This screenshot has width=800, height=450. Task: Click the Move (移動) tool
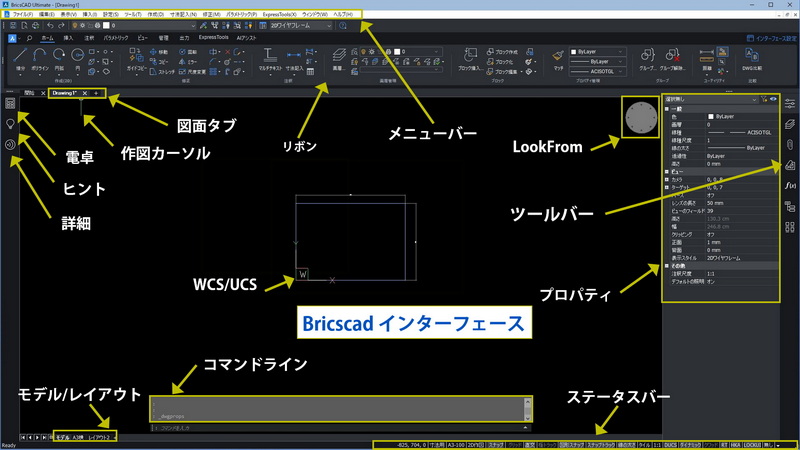tap(159, 52)
